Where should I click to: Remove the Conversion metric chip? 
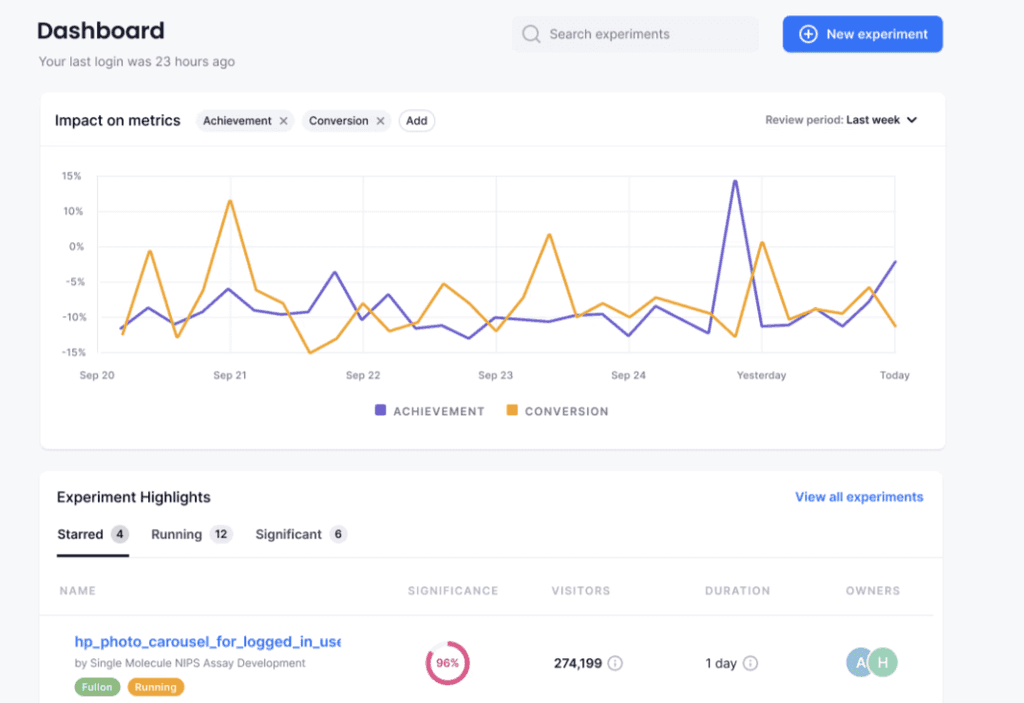tap(380, 121)
